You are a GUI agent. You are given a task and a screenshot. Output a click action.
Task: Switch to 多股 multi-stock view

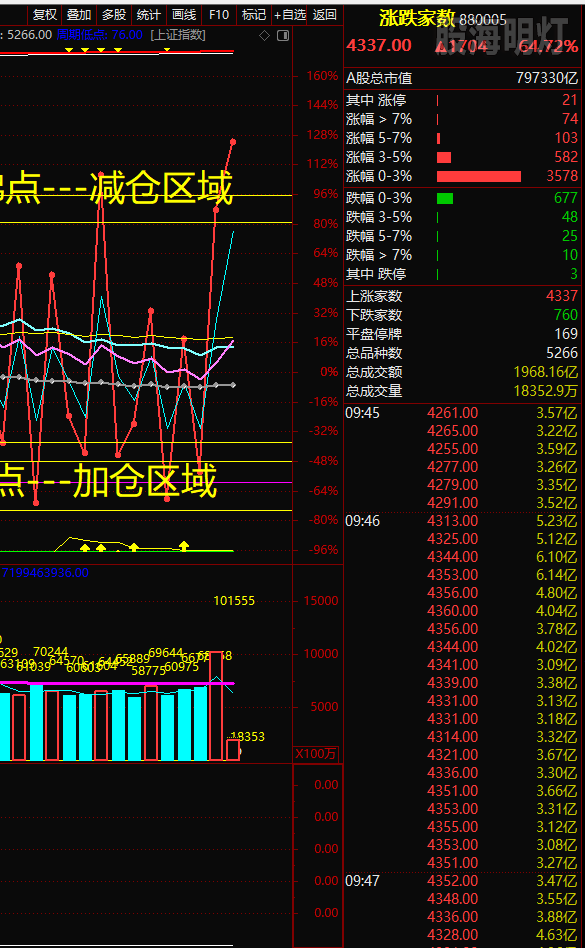click(x=114, y=15)
